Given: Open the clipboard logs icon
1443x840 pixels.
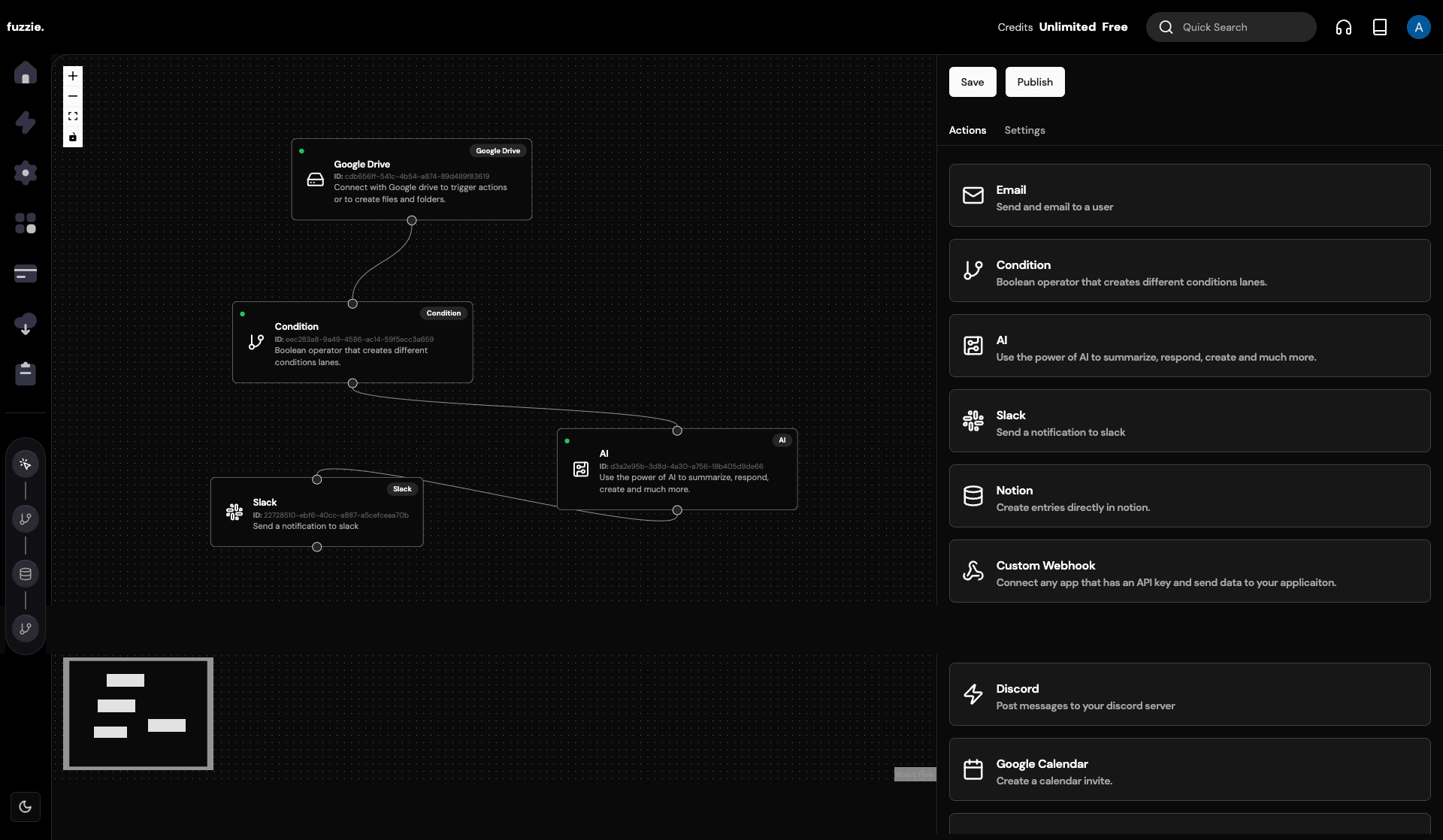Looking at the screenshot, I should (26, 373).
